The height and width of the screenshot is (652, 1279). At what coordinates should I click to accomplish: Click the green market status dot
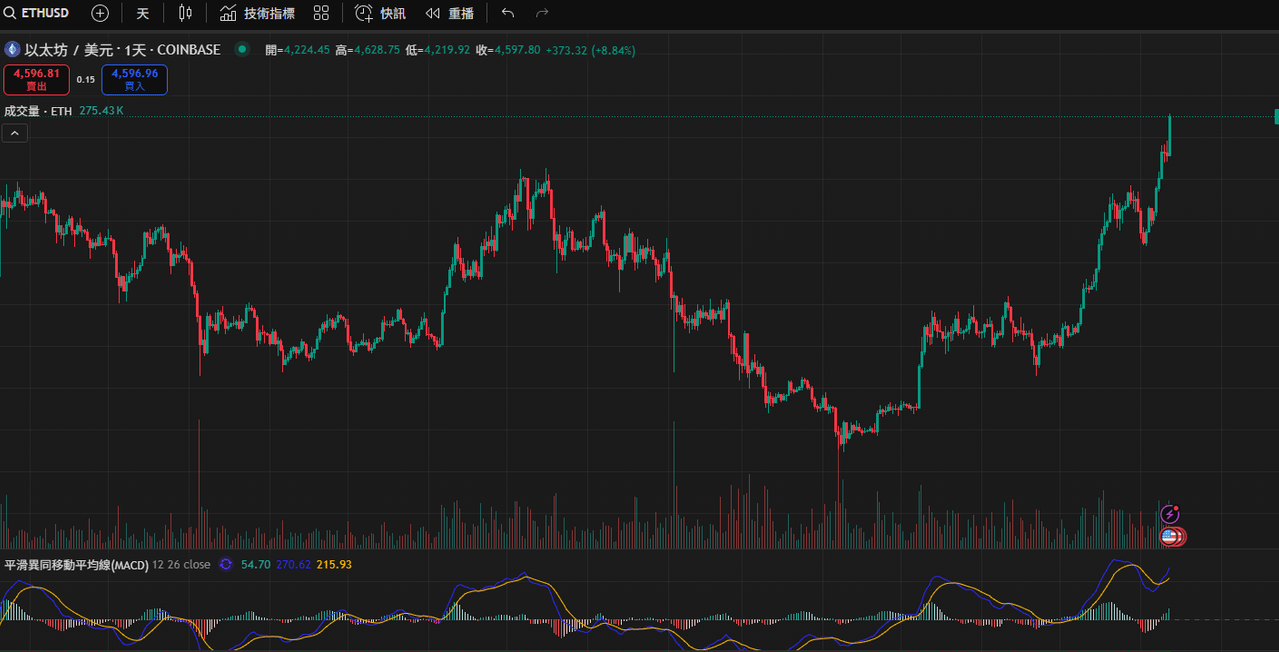point(242,49)
